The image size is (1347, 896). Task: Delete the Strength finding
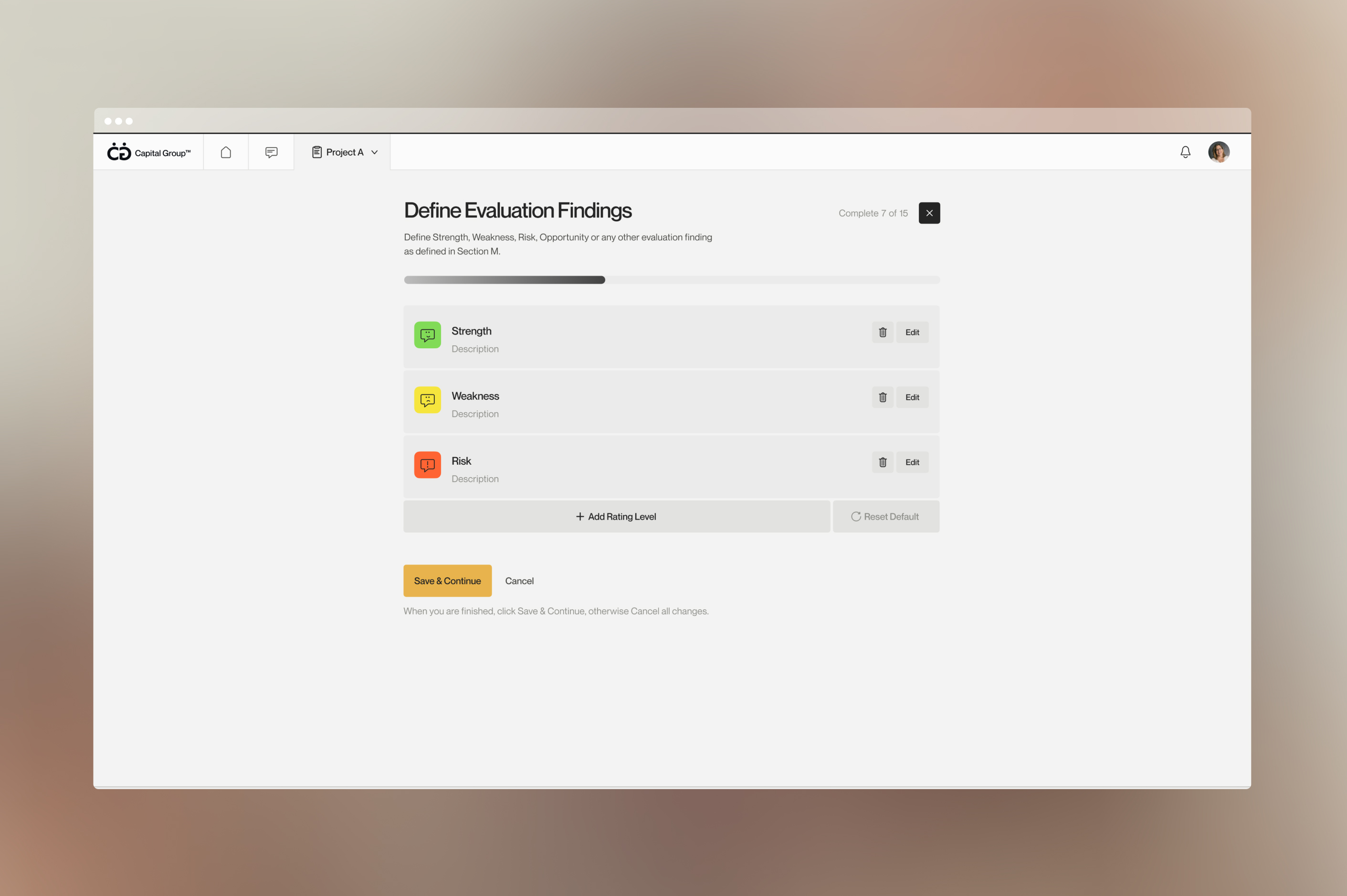pos(882,332)
